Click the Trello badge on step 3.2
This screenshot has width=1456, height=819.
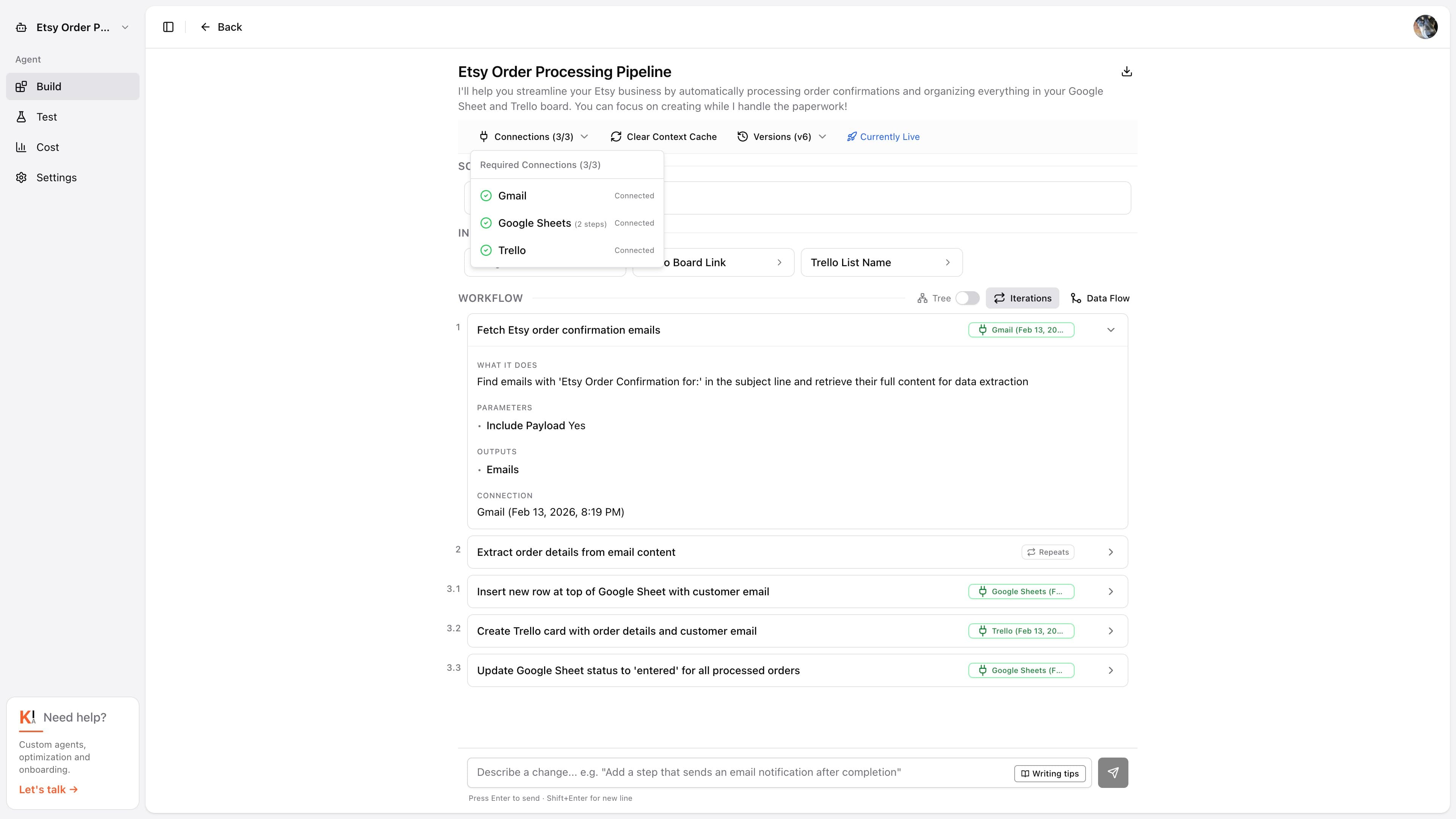pos(1021,631)
